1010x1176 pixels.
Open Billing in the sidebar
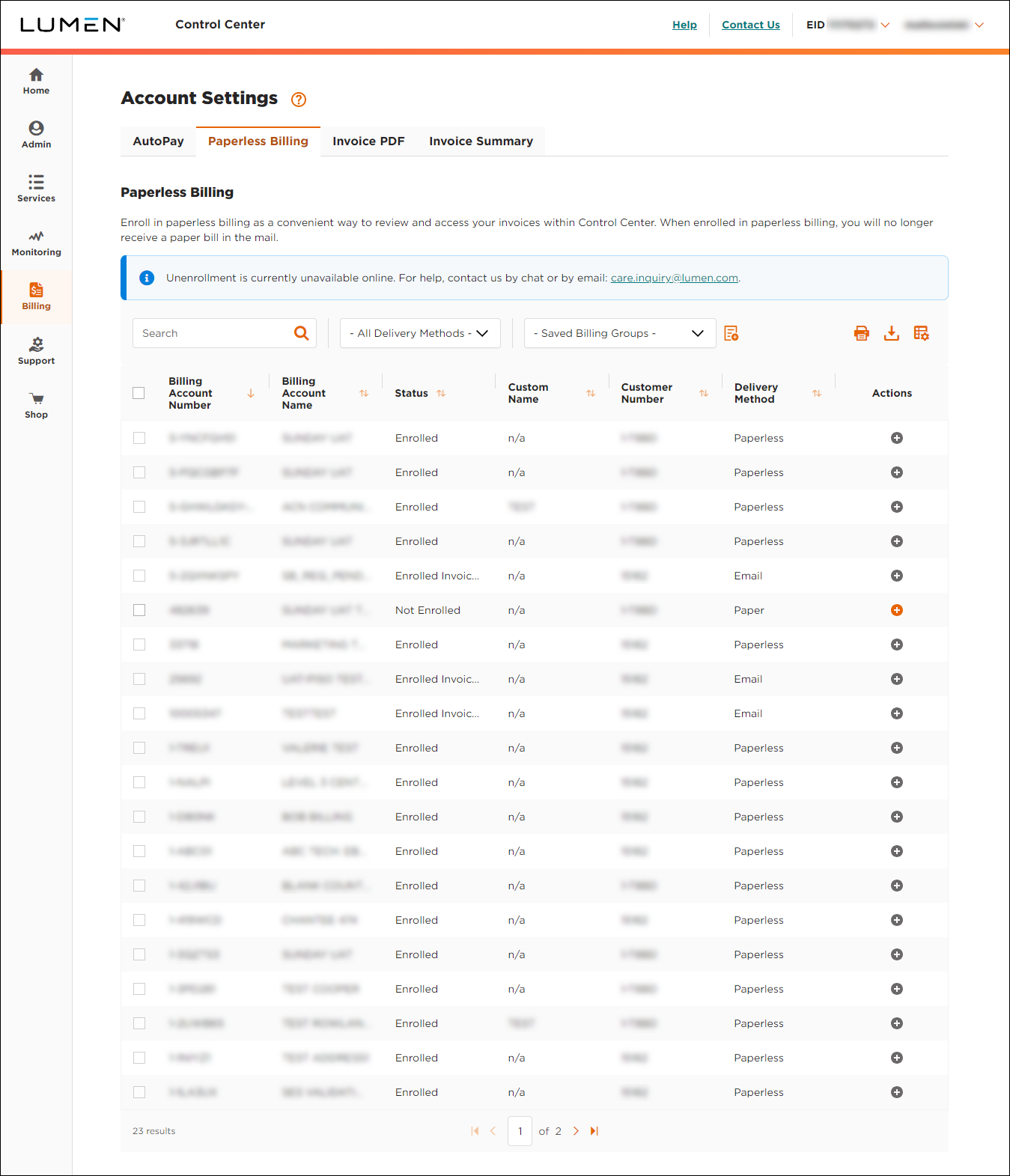[x=36, y=297]
